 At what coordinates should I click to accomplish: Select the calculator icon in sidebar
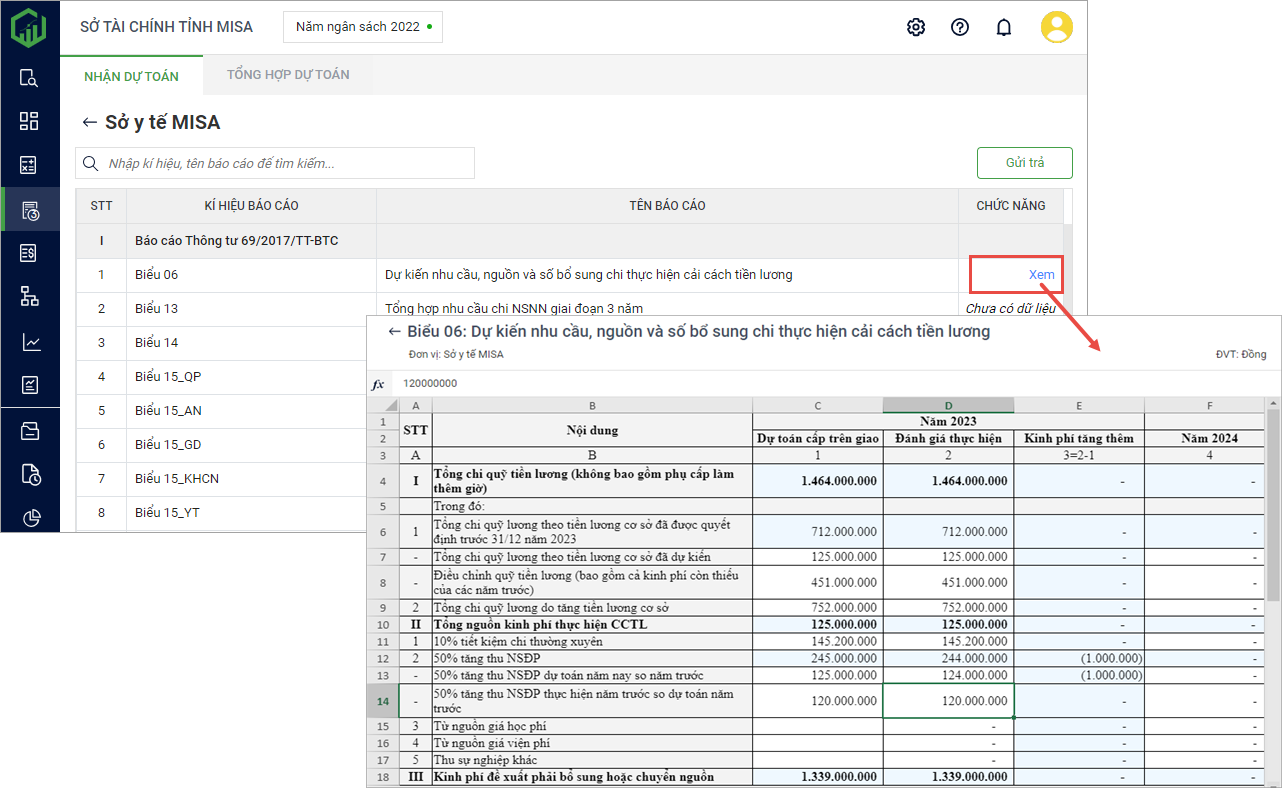tap(29, 165)
